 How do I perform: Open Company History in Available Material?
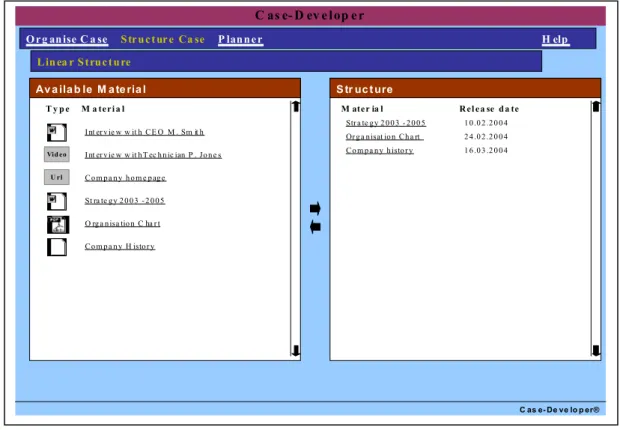(x=119, y=246)
